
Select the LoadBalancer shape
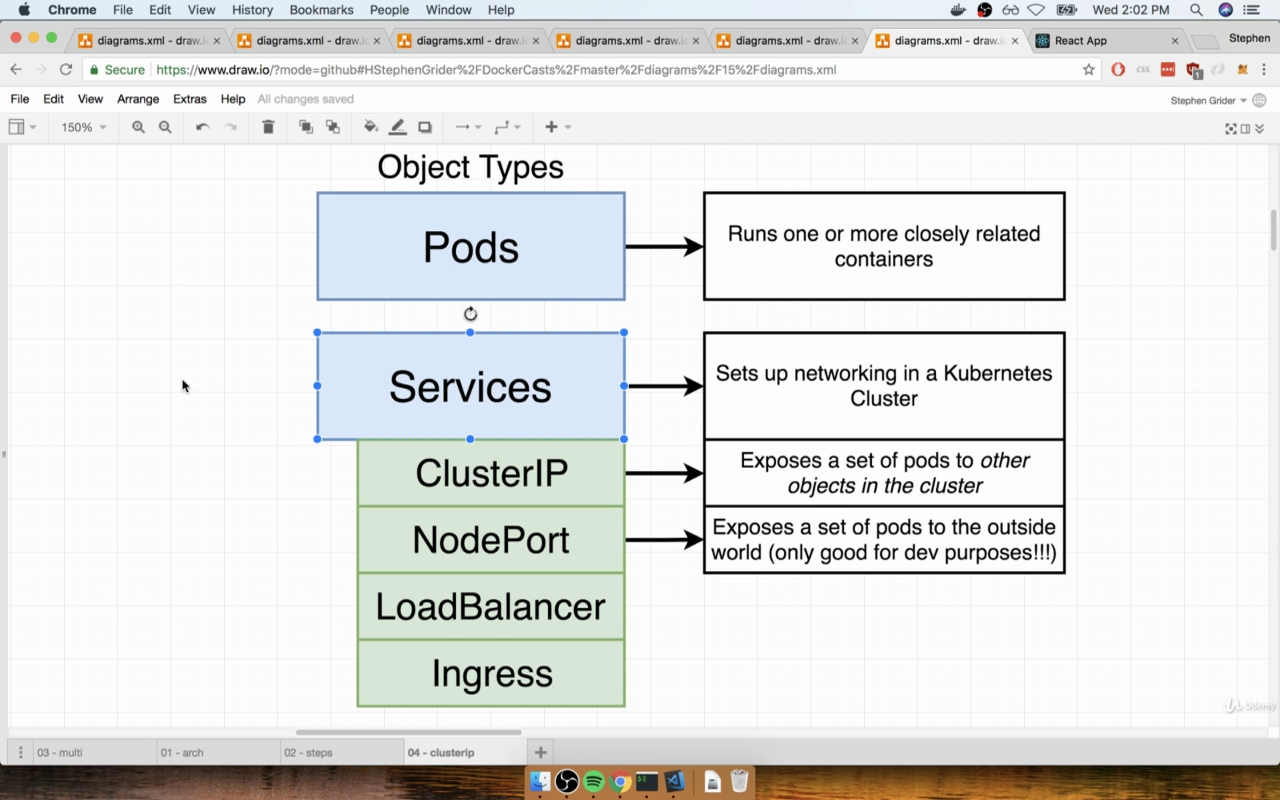[491, 606]
